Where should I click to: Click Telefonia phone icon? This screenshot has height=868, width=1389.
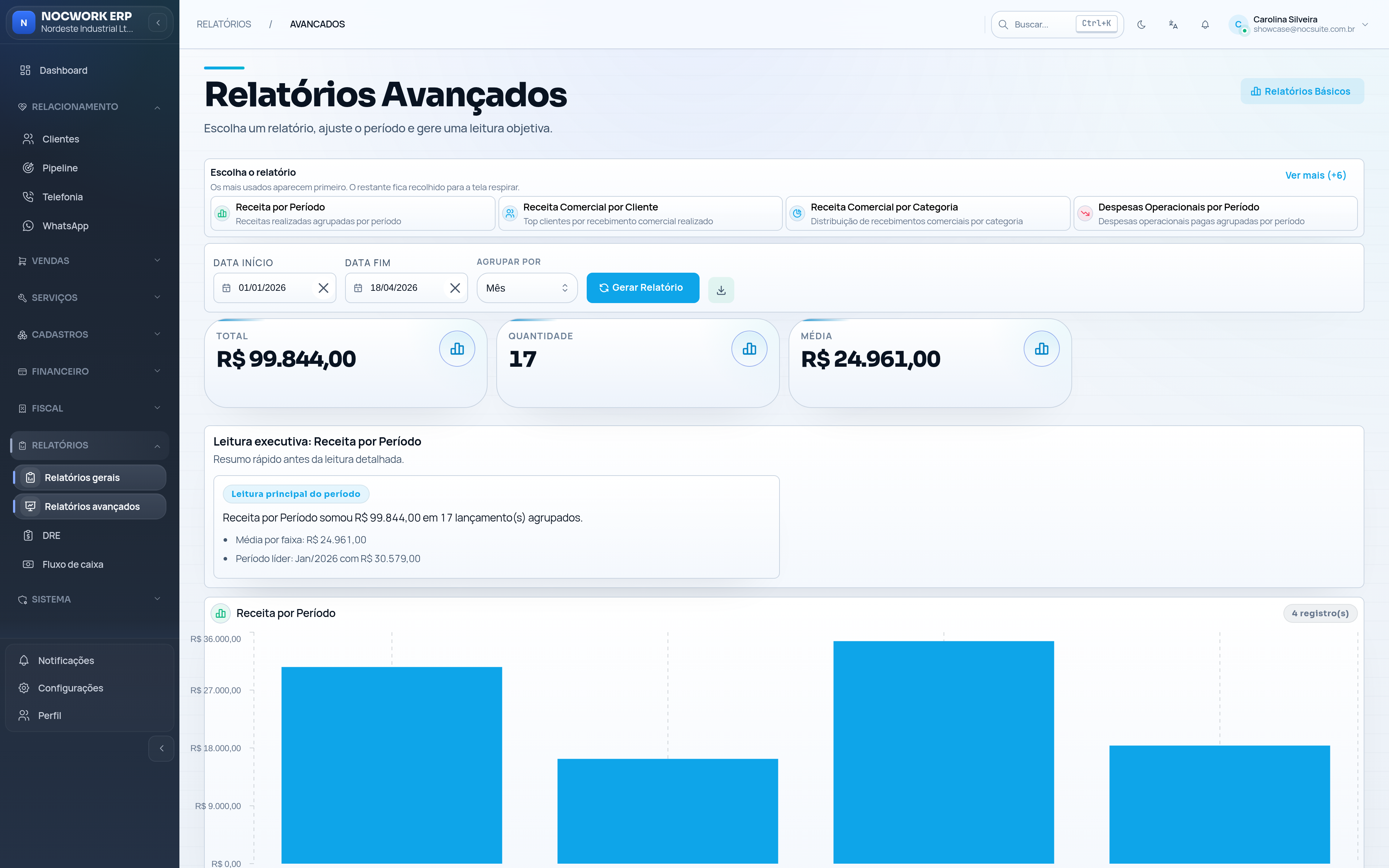pos(28,197)
